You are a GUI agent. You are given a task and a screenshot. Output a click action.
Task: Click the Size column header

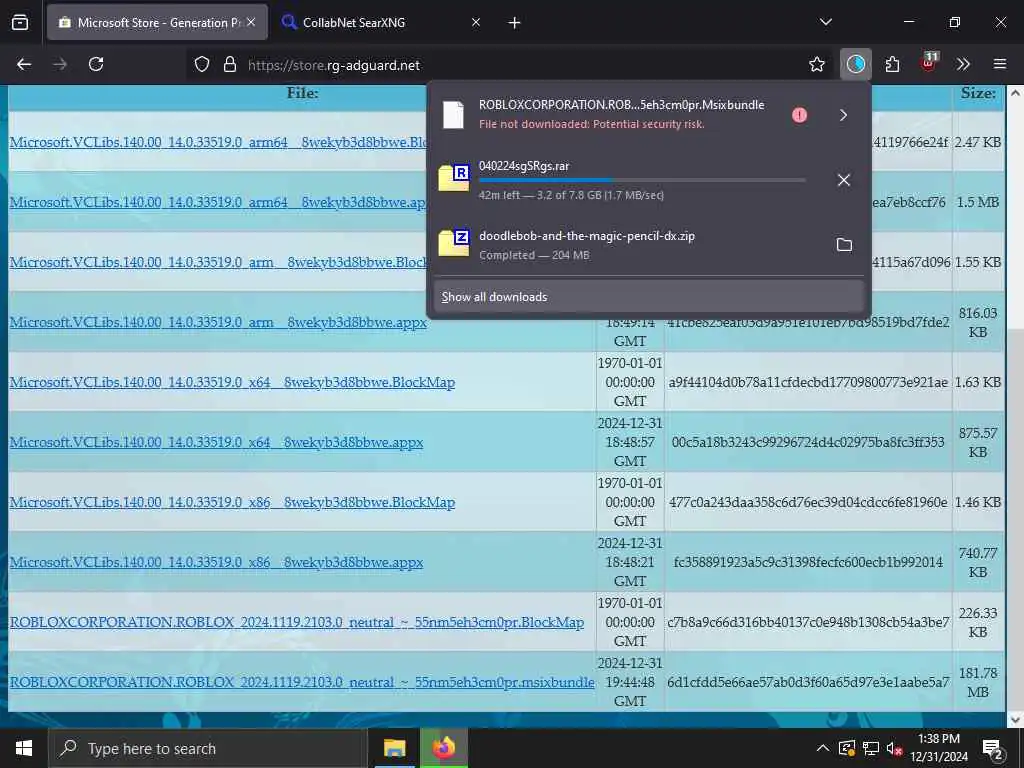(978, 93)
